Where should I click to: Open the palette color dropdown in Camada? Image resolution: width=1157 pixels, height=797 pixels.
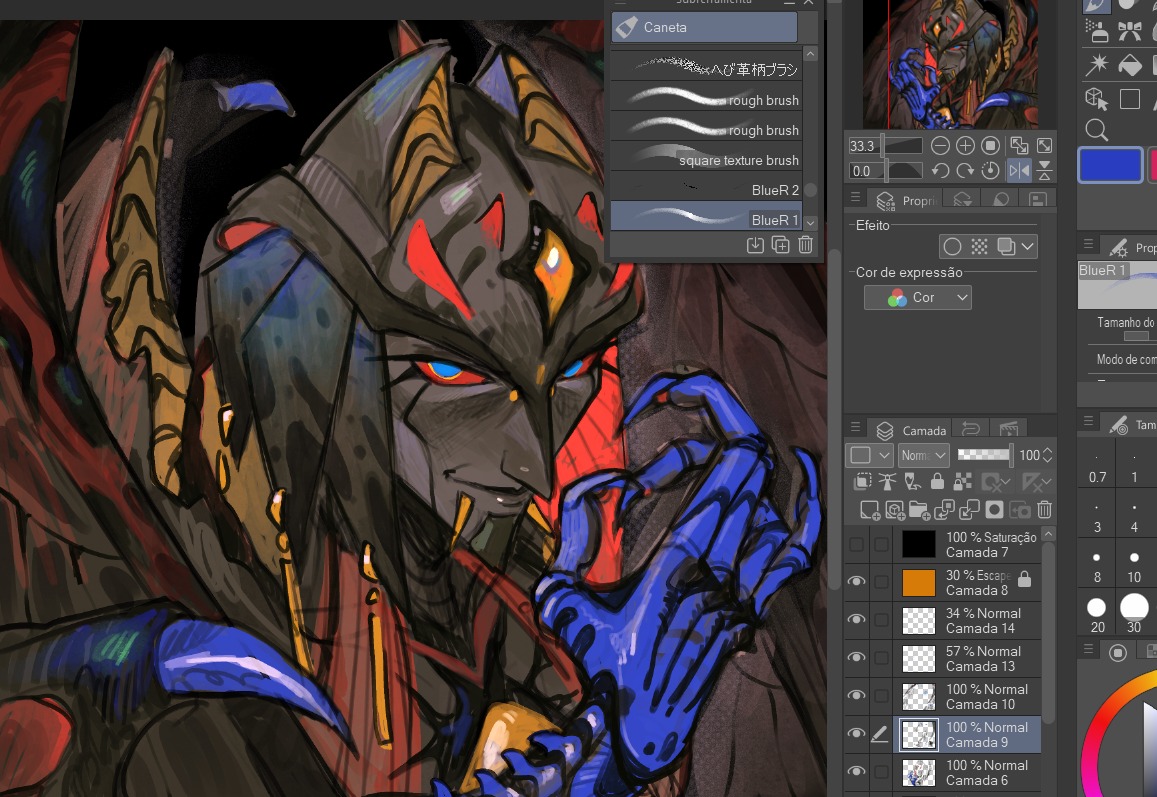click(x=869, y=455)
